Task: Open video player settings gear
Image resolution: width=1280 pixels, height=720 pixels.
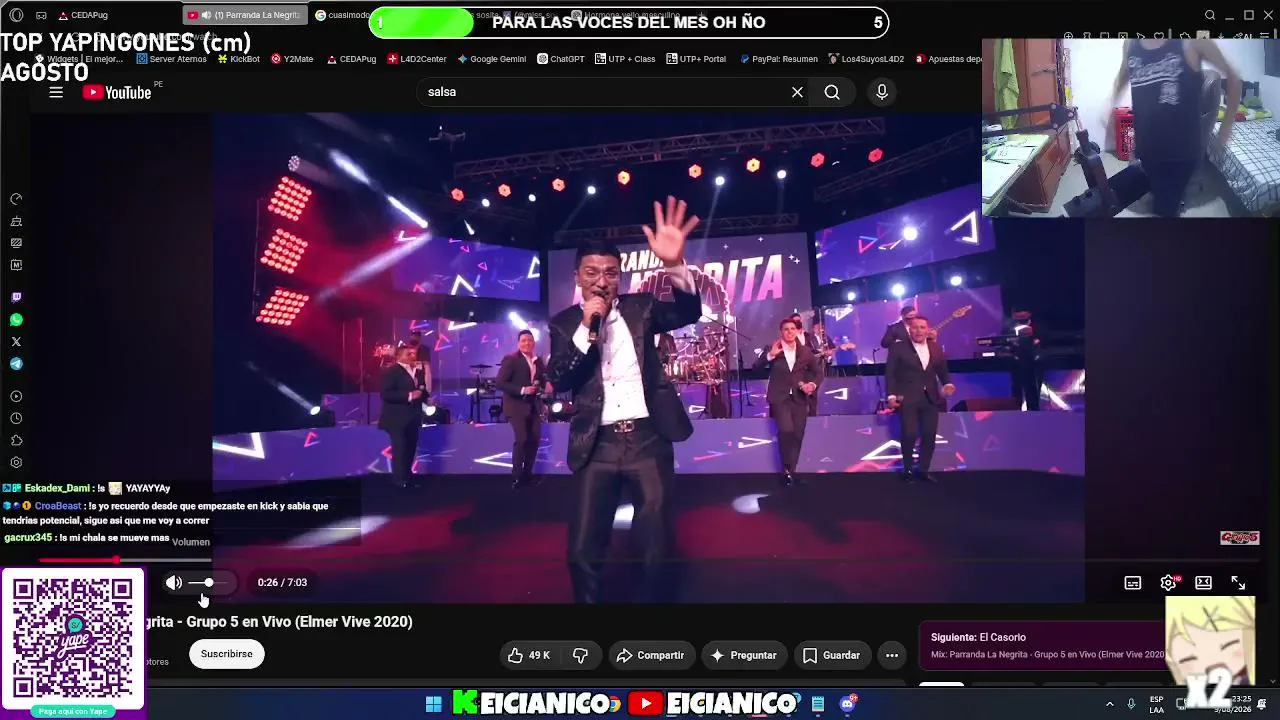Action: click(x=1168, y=583)
